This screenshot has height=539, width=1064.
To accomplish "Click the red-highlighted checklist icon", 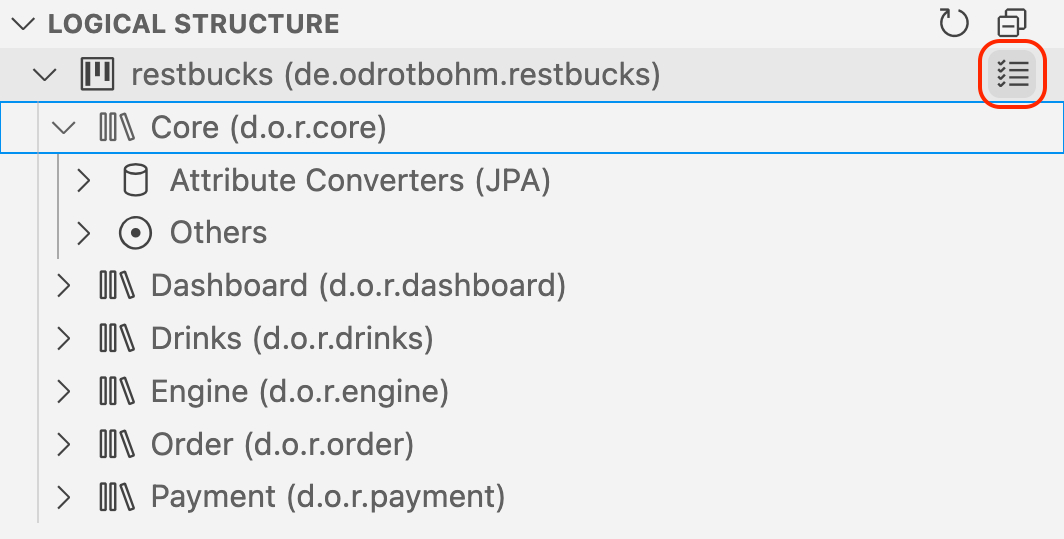I will (1012, 74).
